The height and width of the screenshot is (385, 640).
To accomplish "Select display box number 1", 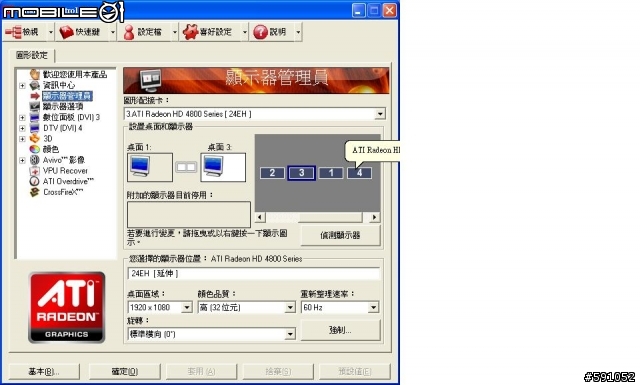I will tap(331, 173).
